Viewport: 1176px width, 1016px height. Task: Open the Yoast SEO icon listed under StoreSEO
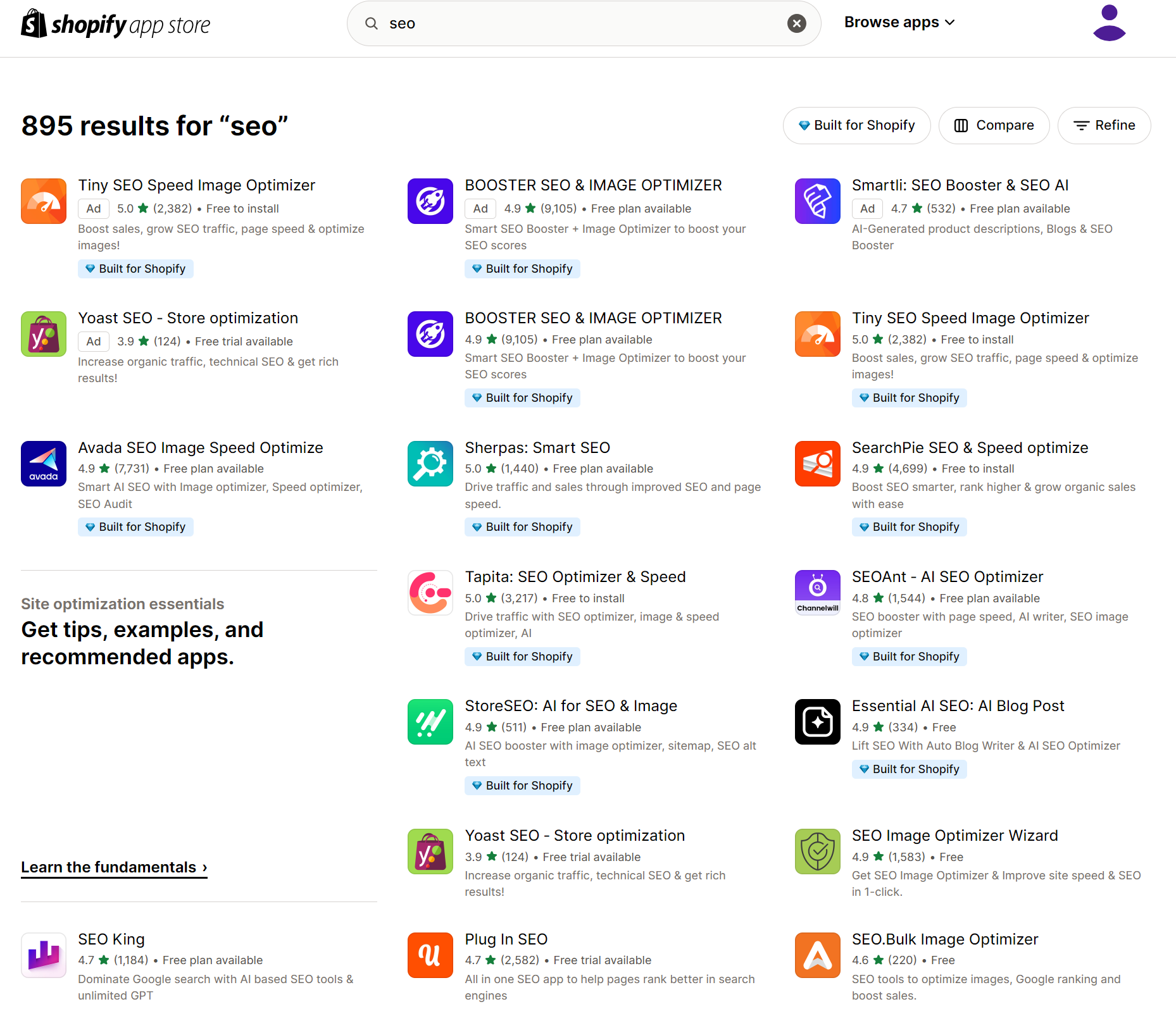click(x=430, y=852)
